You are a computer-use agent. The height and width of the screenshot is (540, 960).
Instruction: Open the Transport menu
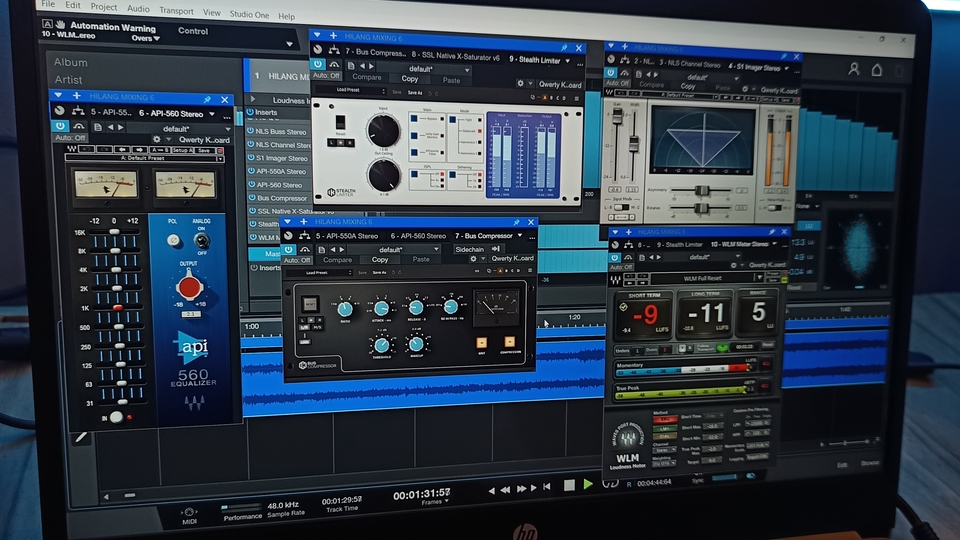(176, 11)
